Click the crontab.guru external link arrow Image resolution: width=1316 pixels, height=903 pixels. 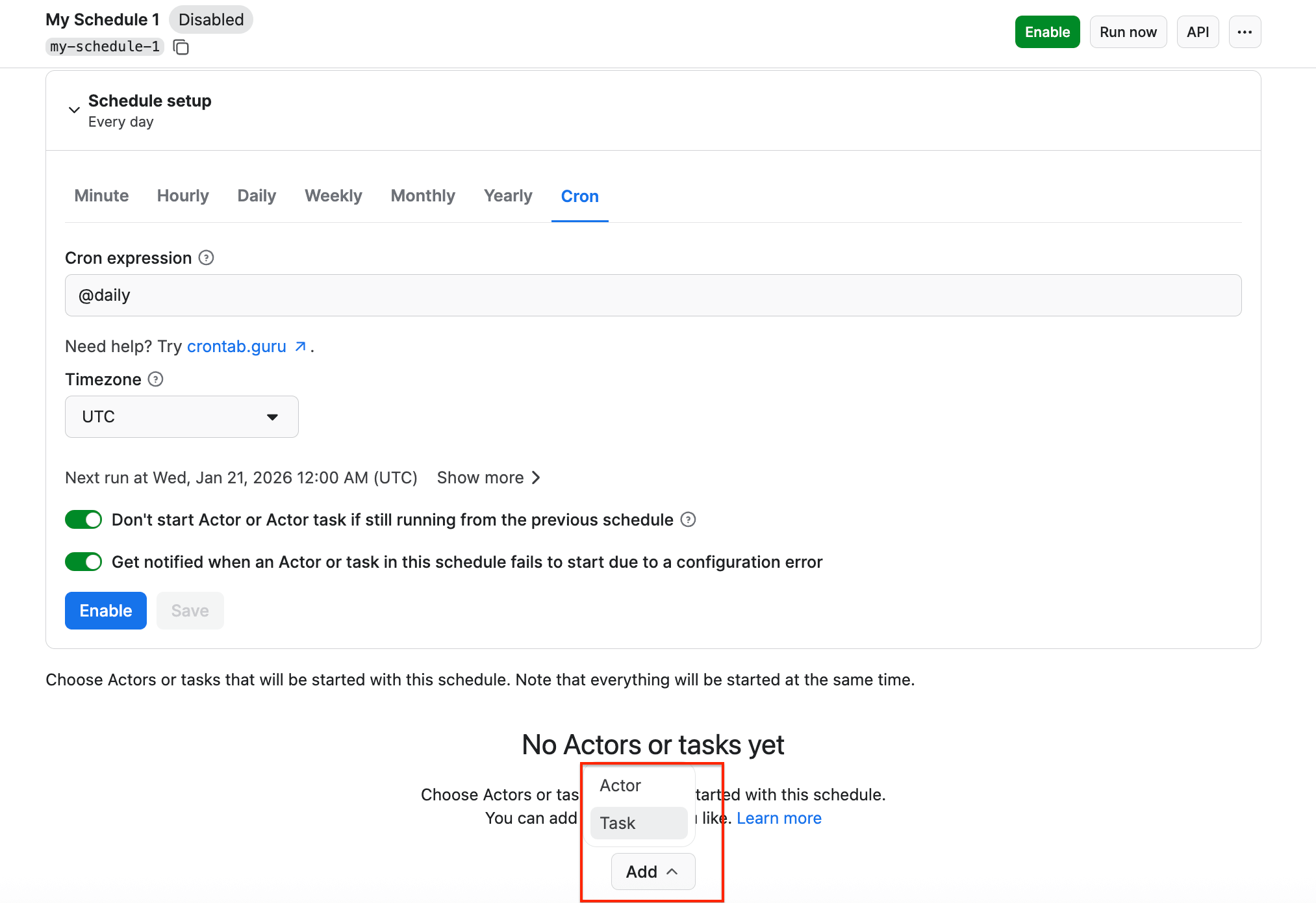[300, 347]
